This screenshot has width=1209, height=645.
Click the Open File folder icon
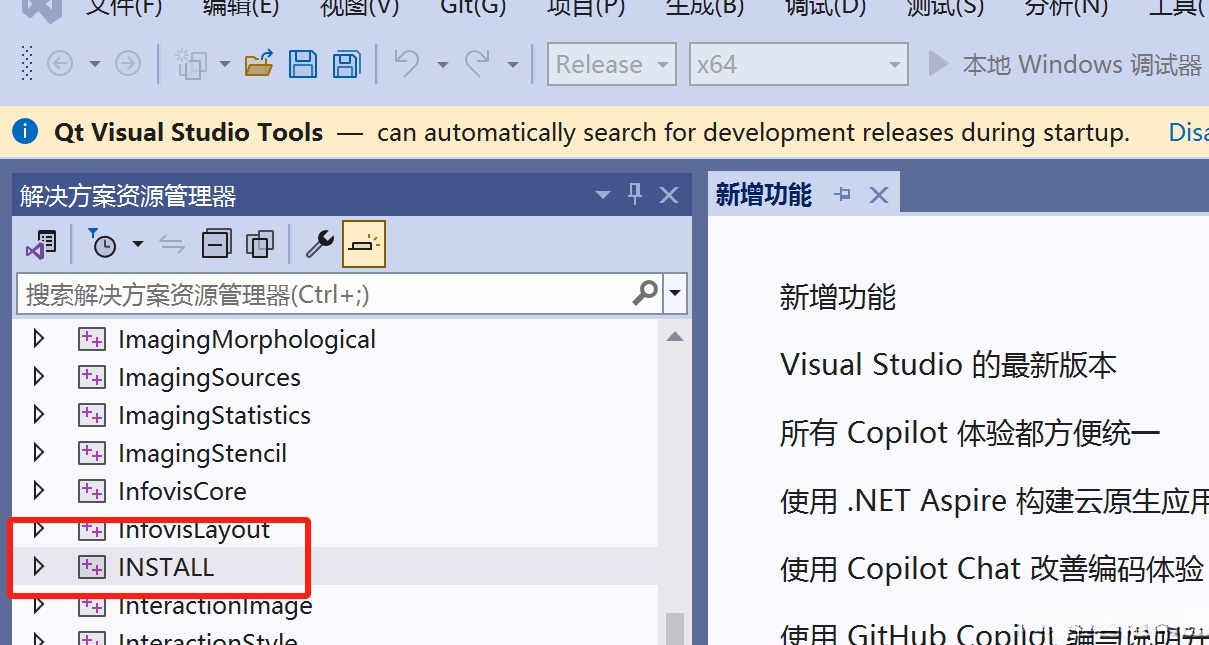[259, 64]
